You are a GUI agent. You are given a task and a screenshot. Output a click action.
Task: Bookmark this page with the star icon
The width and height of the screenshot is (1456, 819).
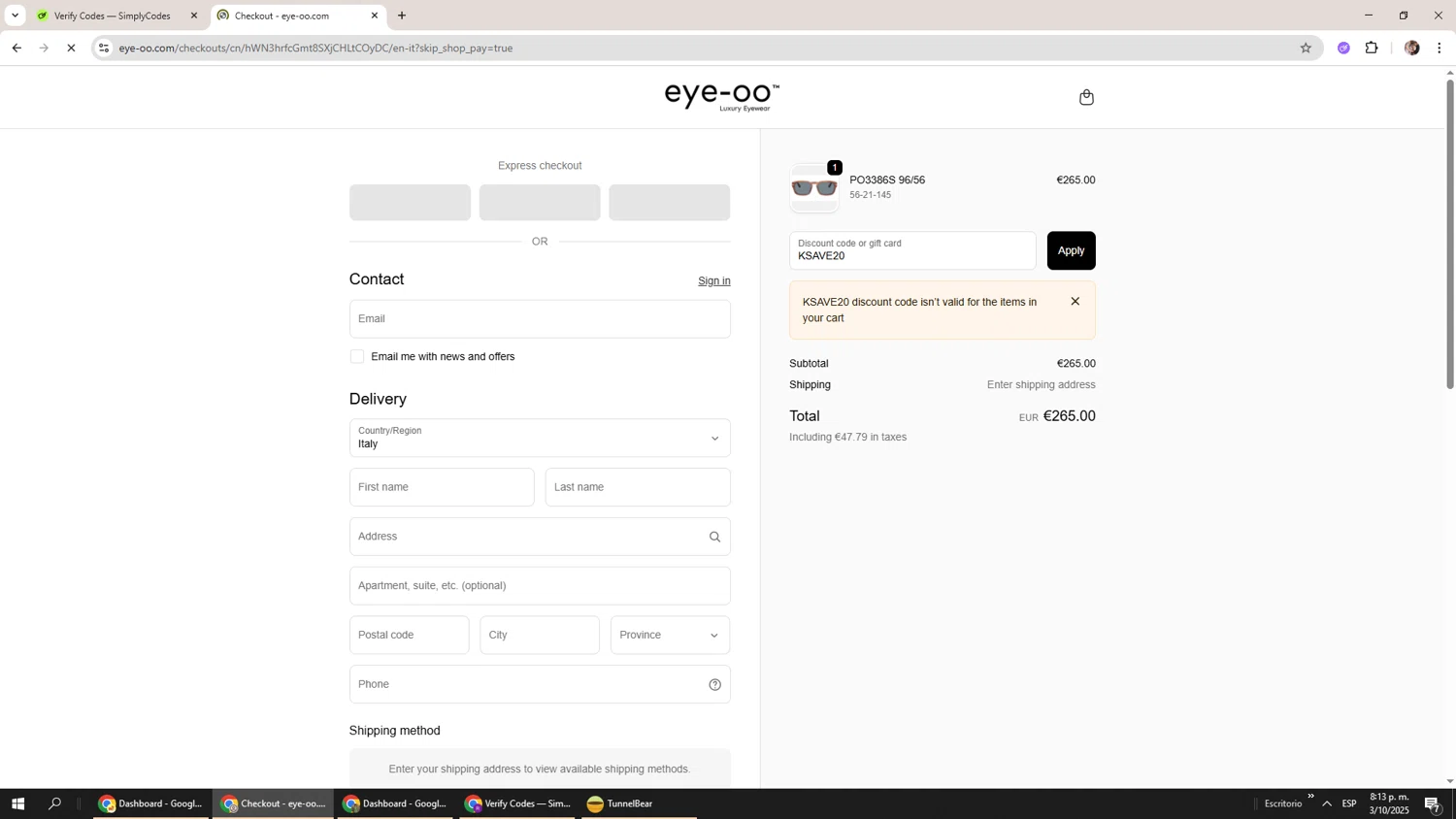coord(1306,48)
